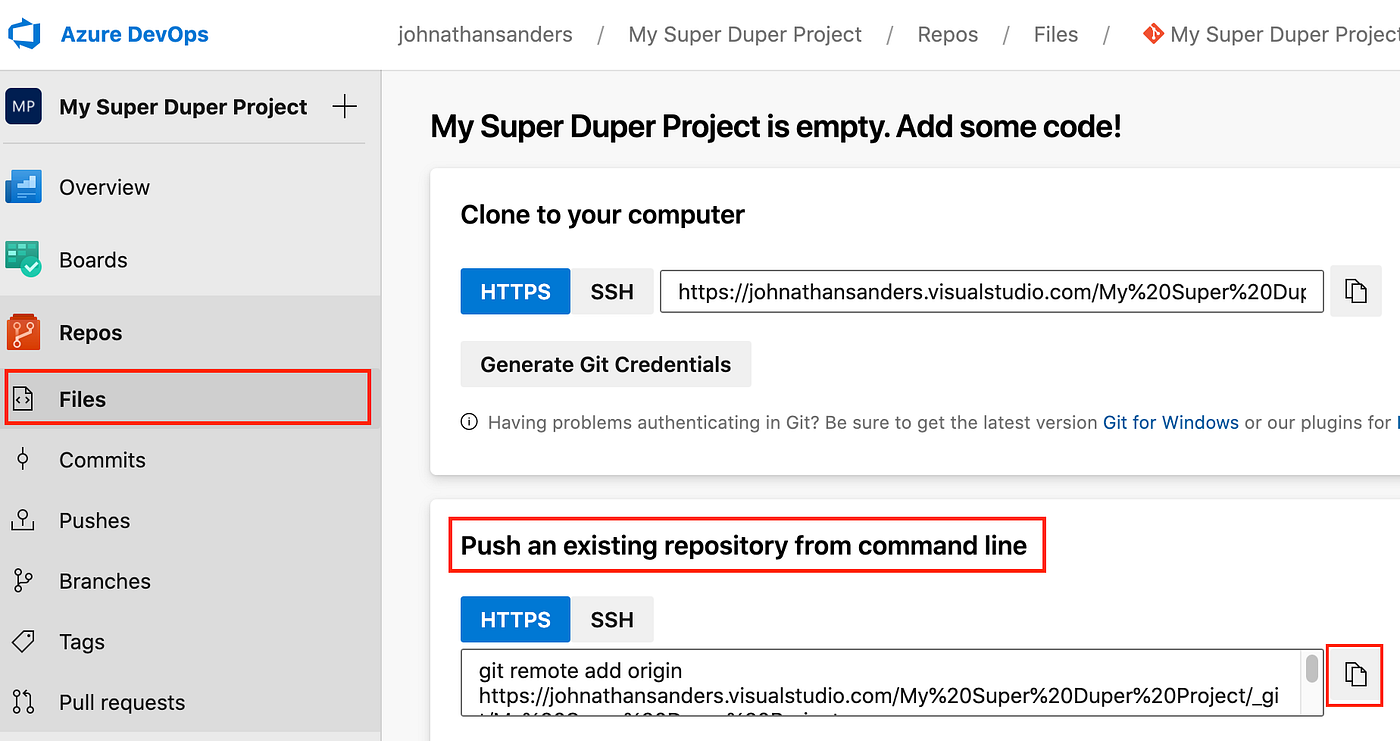
Task: Click My Super Duper Project breadcrumb
Action: (745, 35)
